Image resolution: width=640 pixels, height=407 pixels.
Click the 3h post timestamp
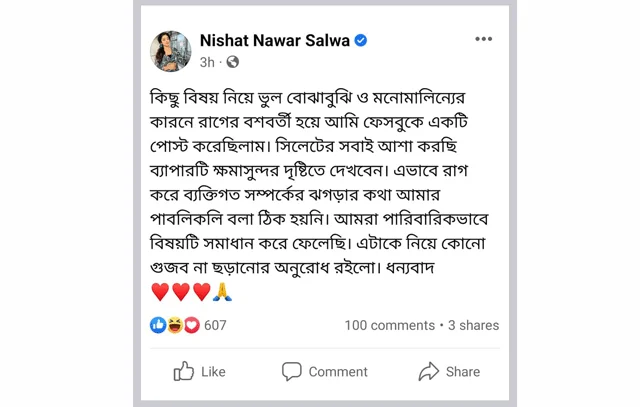207,62
